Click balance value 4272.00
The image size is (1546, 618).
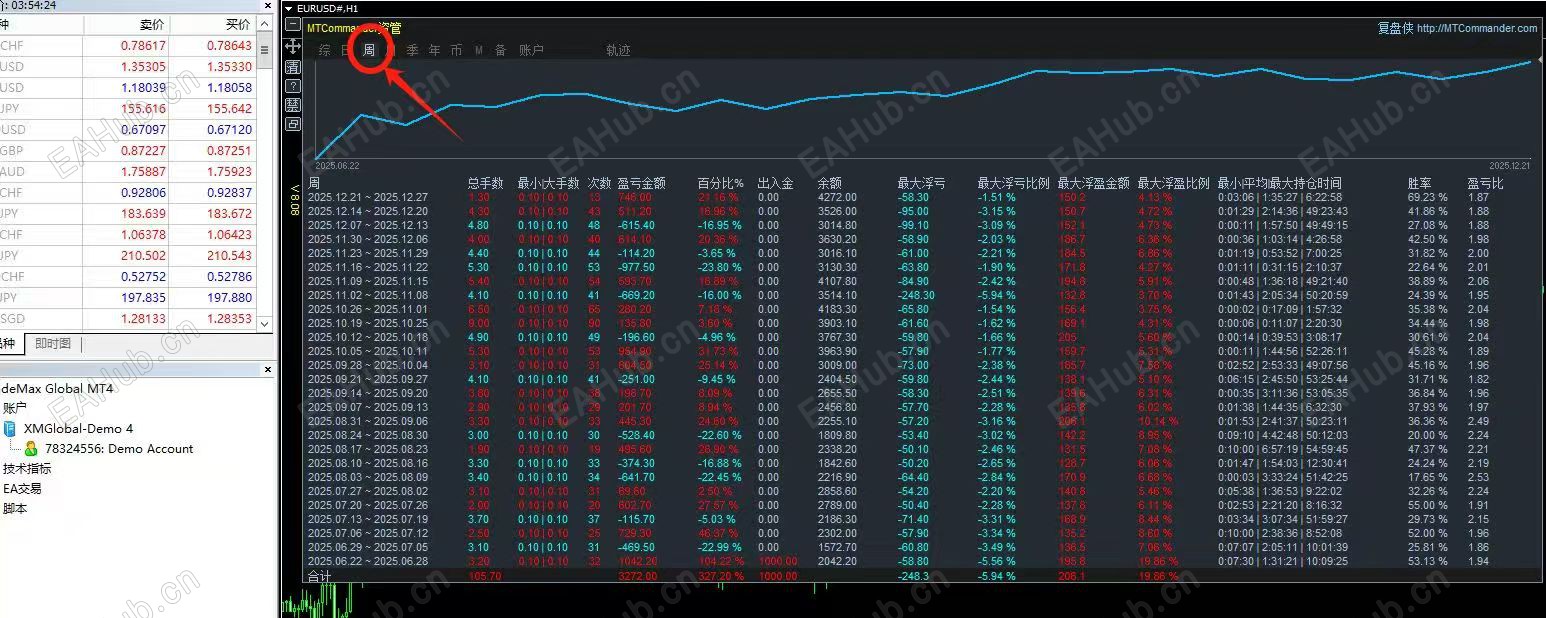(837, 198)
